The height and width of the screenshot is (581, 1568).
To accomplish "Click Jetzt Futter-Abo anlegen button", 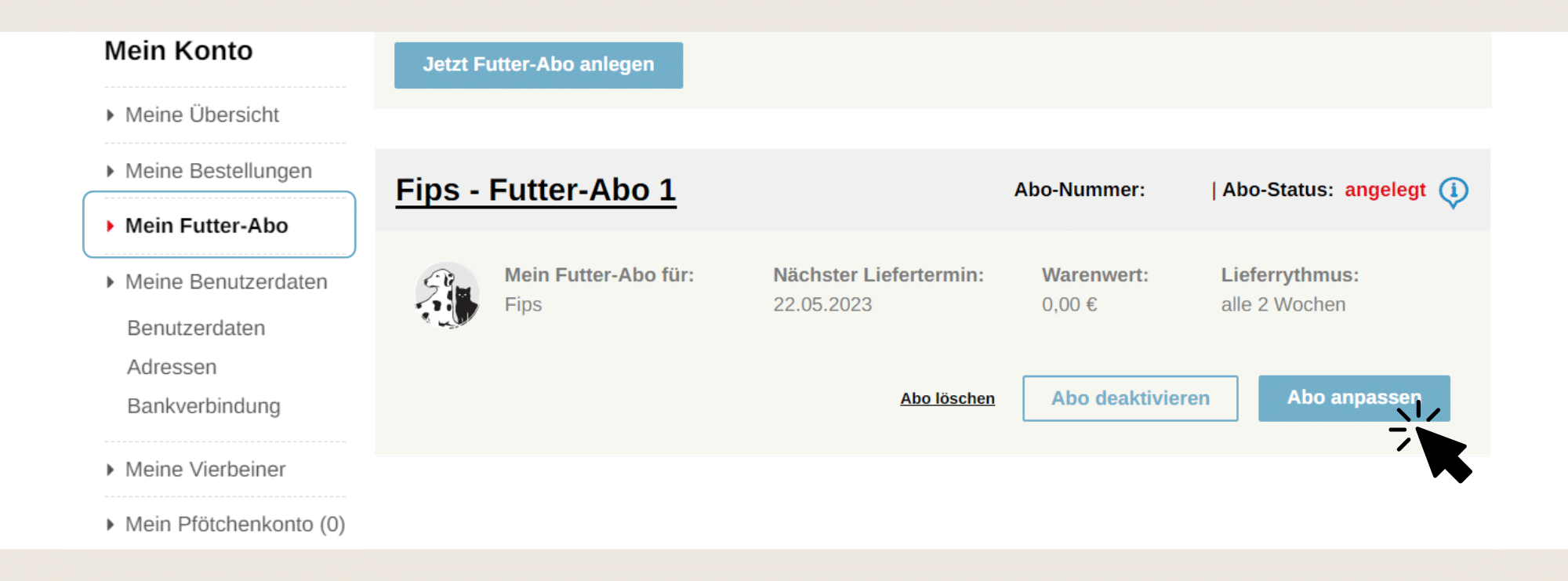I will [x=539, y=65].
